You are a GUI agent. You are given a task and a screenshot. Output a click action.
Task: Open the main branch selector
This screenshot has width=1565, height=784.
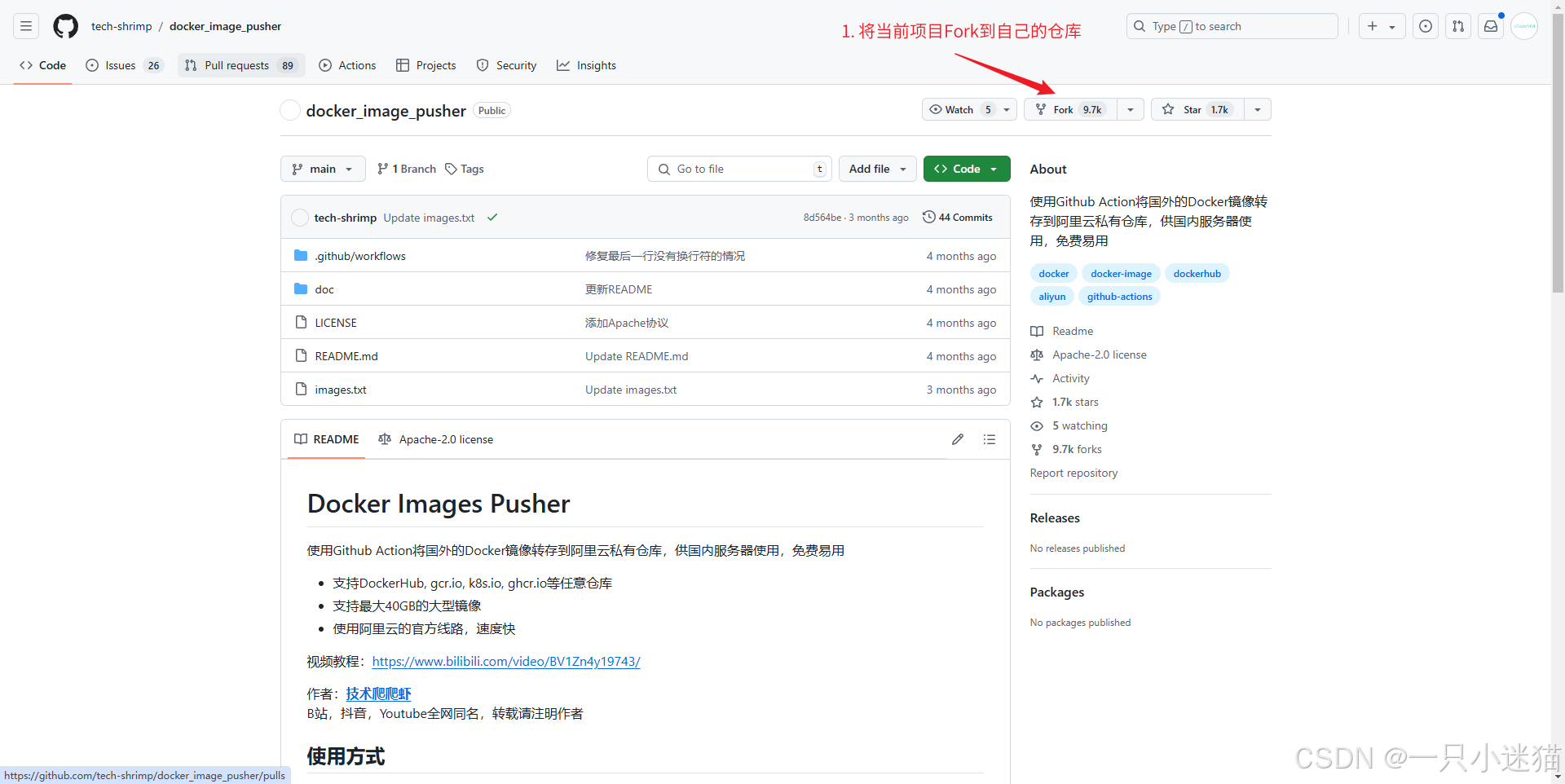pyautogui.click(x=323, y=169)
